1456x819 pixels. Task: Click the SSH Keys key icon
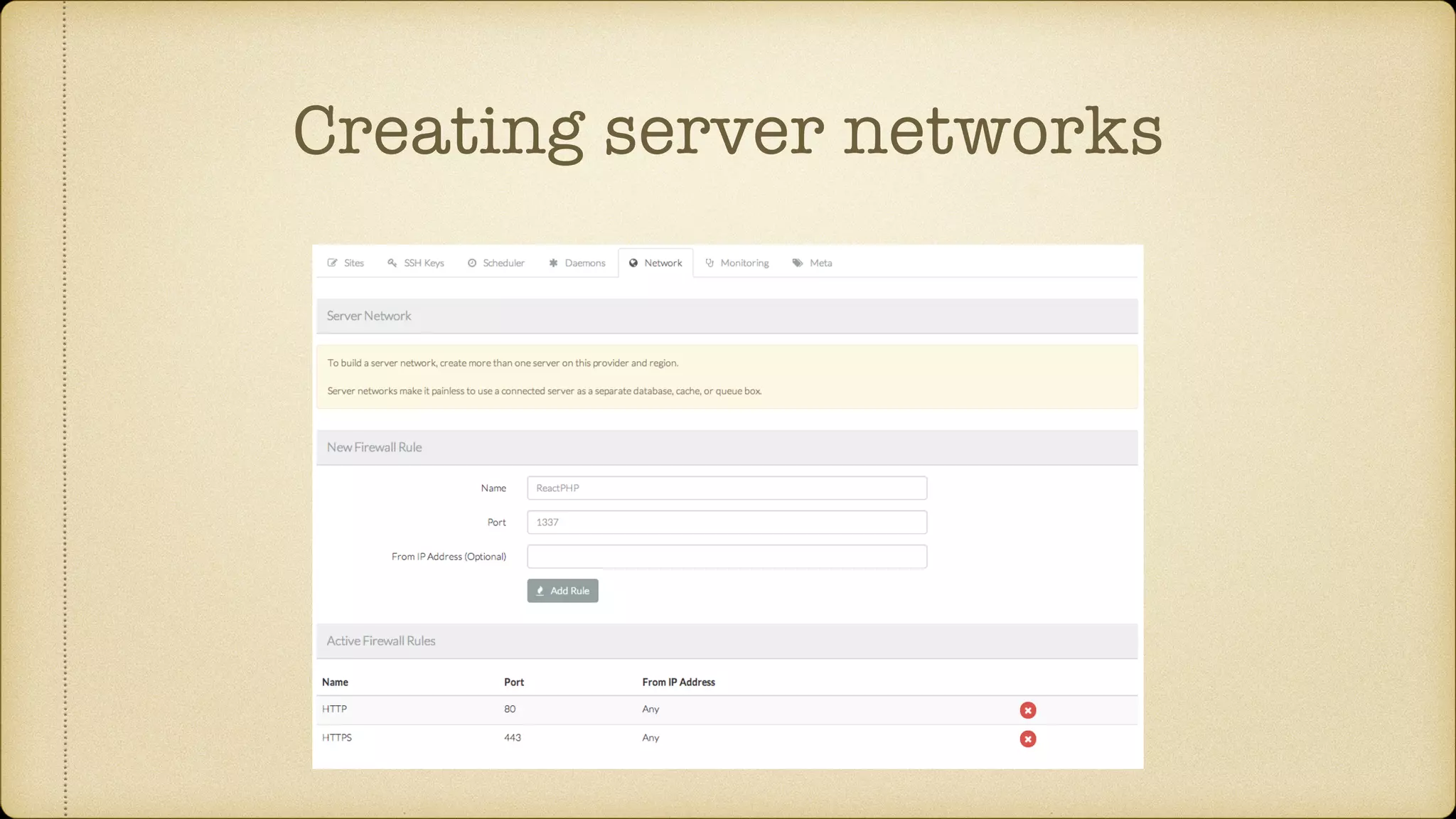[392, 263]
